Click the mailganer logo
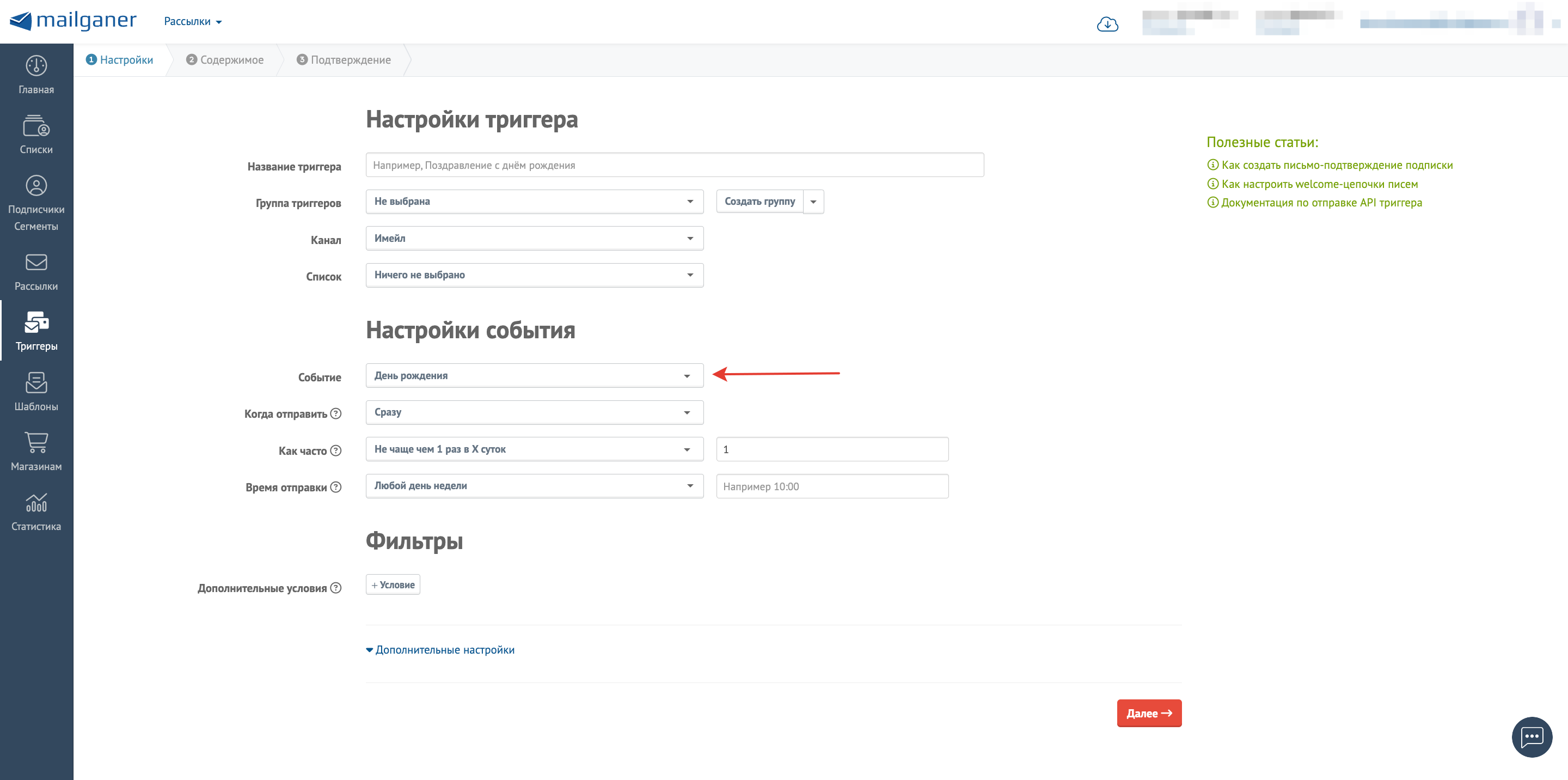The image size is (1568, 780). click(73, 21)
